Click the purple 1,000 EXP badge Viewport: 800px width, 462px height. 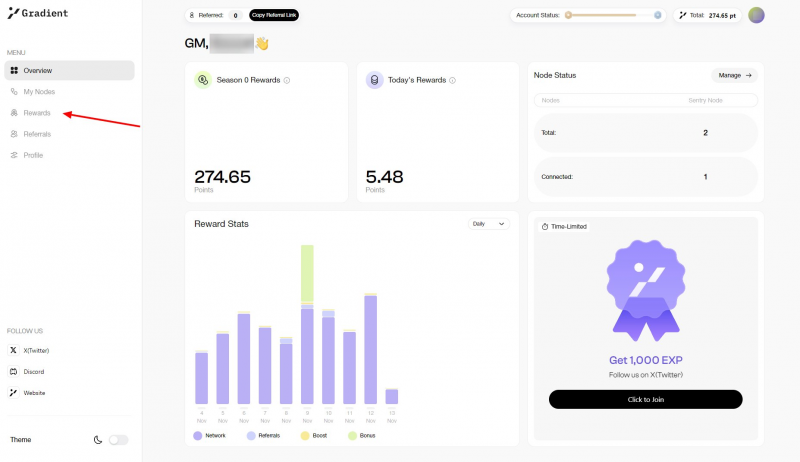645,290
